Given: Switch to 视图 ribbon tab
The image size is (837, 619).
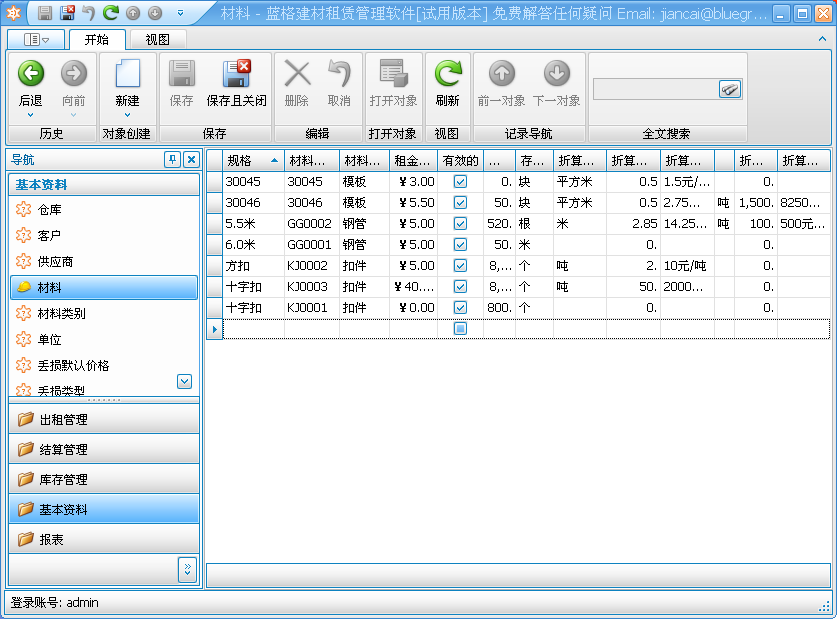Looking at the screenshot, I should [x=157, y=39].
